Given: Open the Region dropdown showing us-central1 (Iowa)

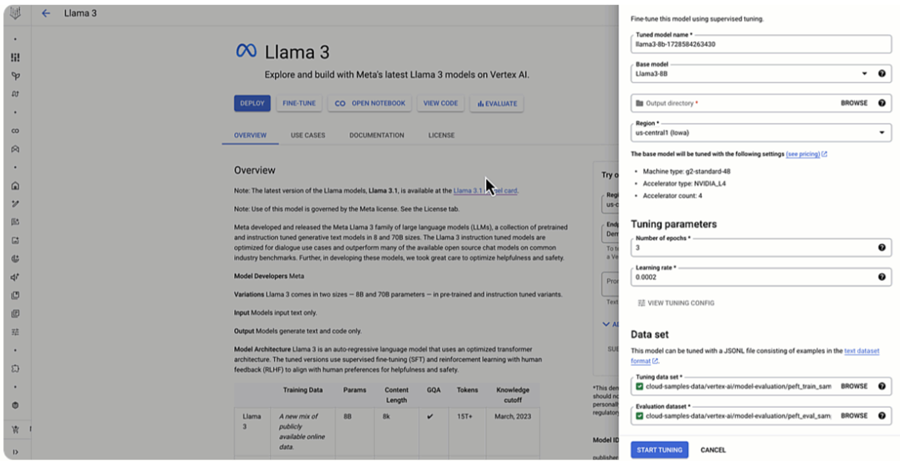Looking at the screenshot, I should 761,133.
